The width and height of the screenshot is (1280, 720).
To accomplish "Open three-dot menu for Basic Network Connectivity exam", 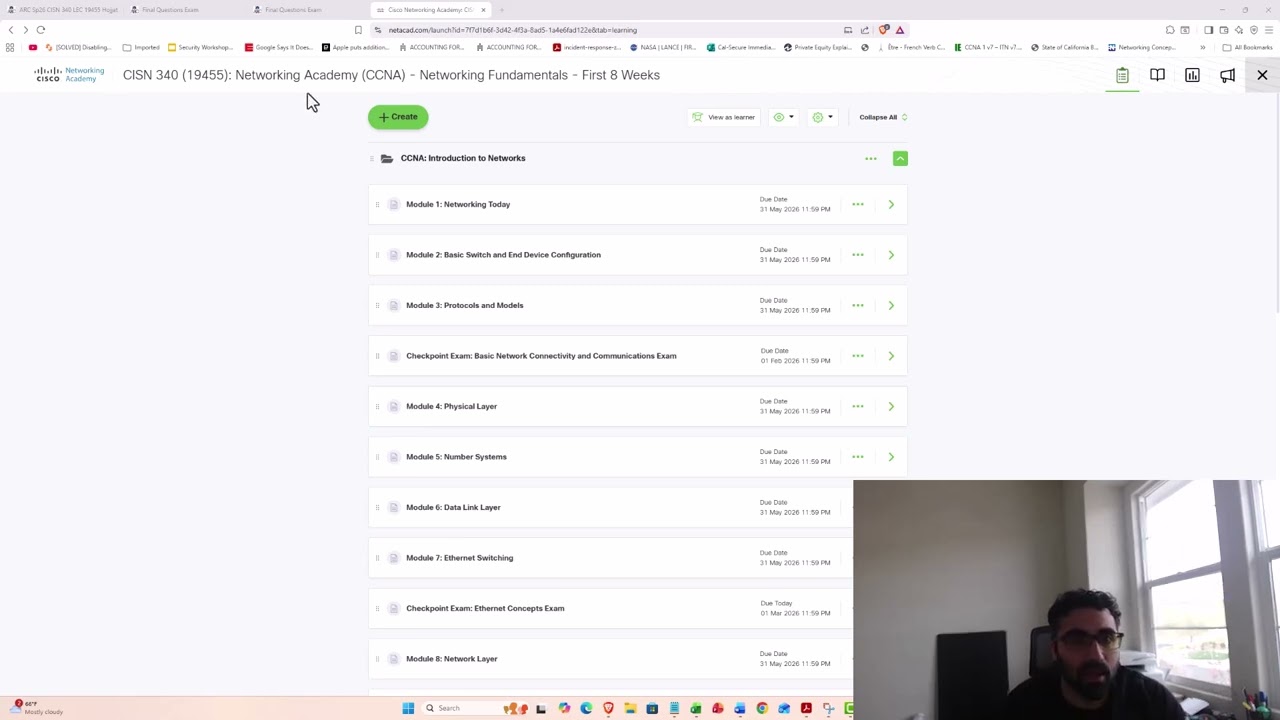I will pos(858,356).
